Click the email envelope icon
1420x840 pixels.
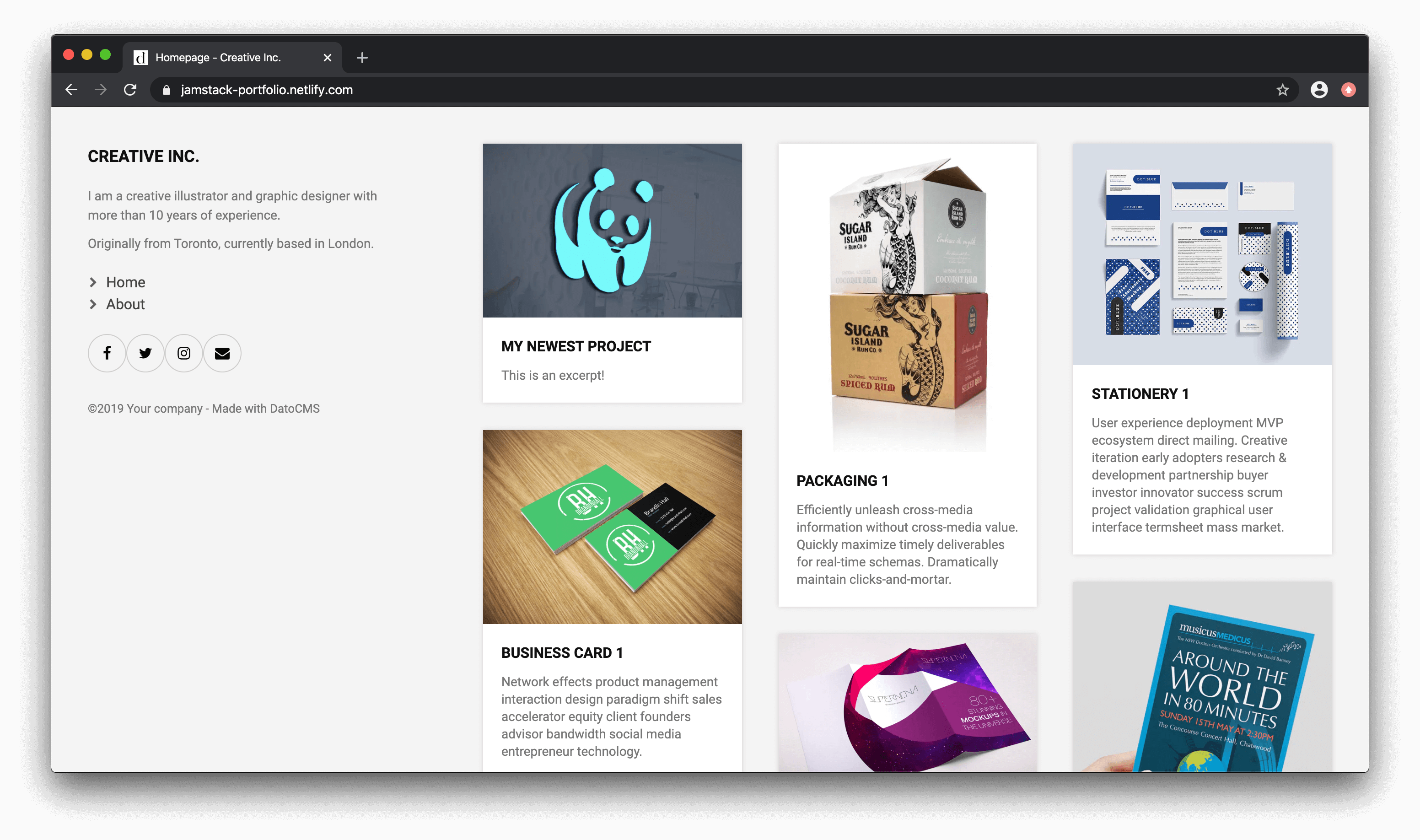[x=222, y=353]
